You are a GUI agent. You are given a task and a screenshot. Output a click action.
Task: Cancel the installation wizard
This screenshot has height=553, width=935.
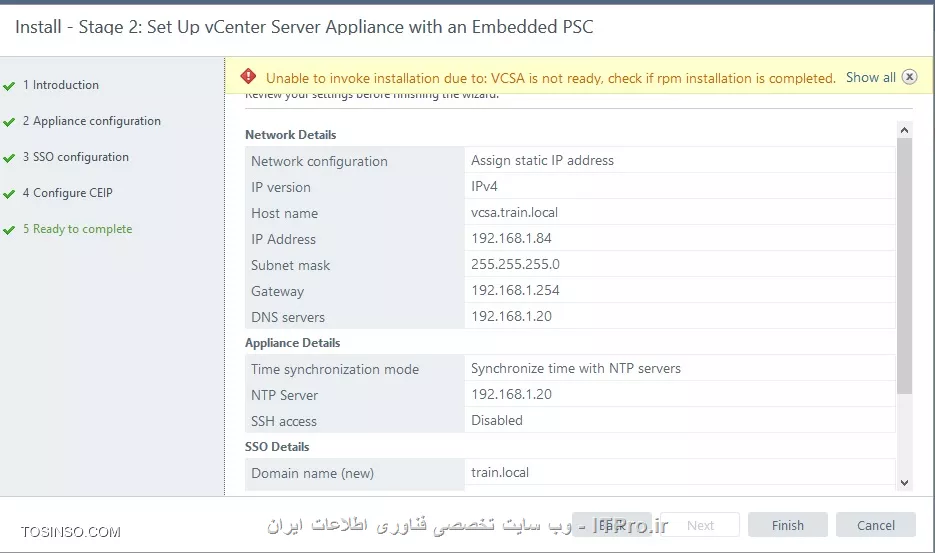point(875,525)
